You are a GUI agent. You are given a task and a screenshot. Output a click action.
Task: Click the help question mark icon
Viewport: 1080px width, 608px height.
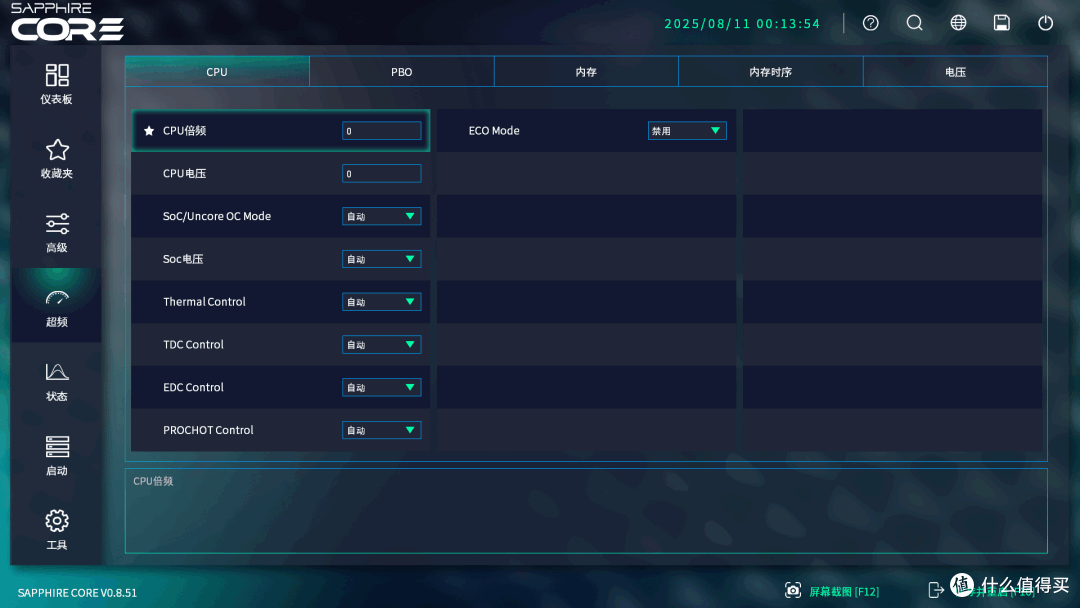click(871, 23)
